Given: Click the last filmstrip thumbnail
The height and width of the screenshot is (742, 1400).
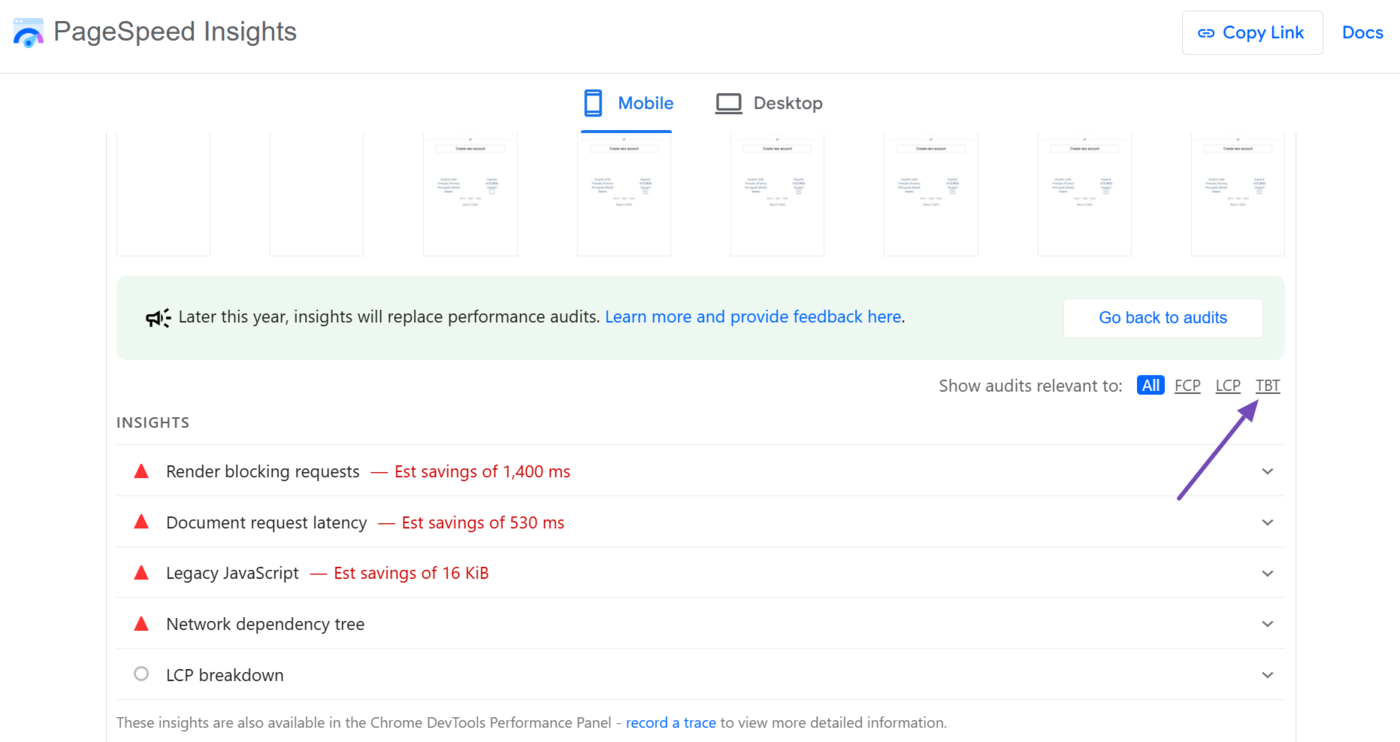Looking at the screenshot, I should [1238, 194].
